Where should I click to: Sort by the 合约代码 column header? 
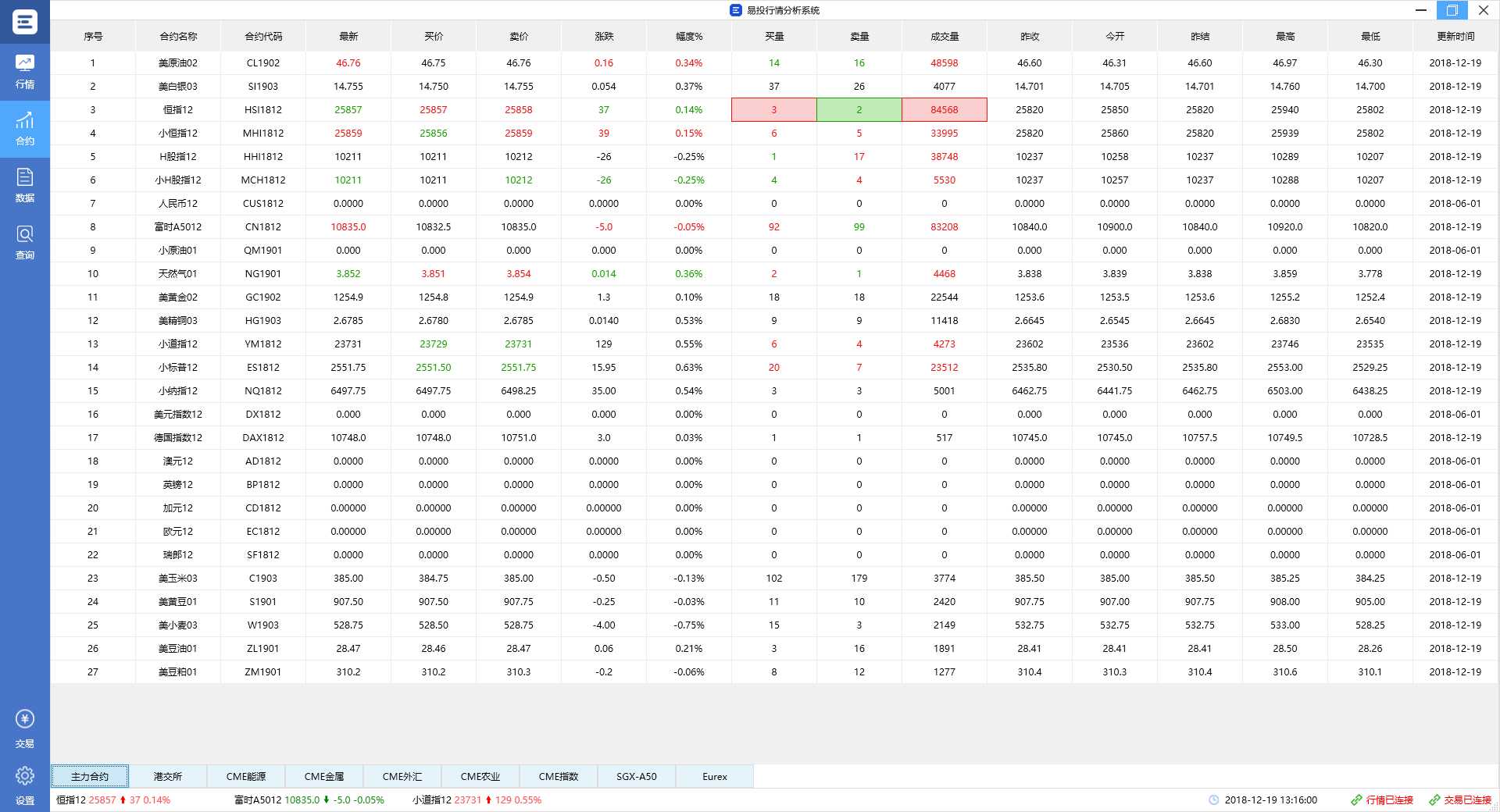[x=263, y=36]
